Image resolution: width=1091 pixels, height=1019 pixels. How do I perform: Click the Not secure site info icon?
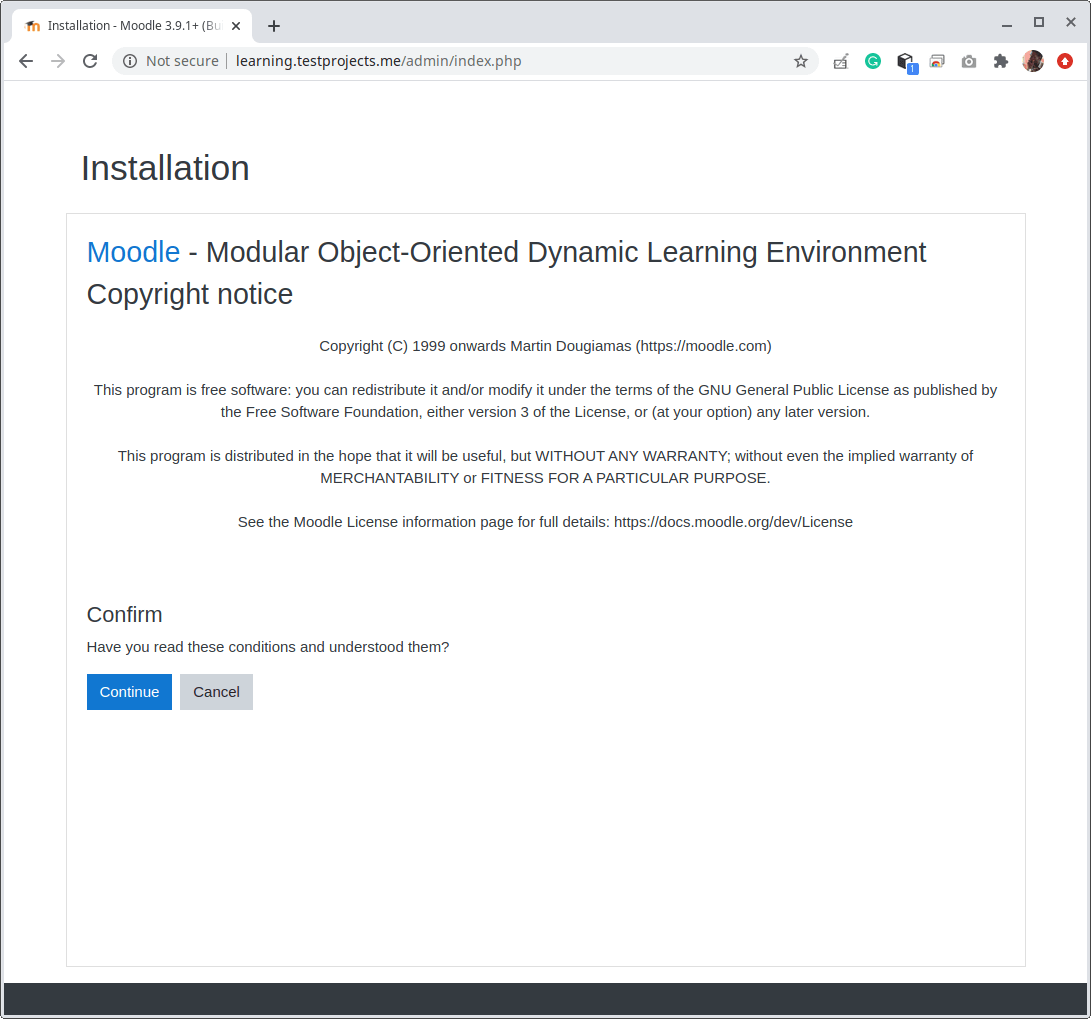coord(129,61)
